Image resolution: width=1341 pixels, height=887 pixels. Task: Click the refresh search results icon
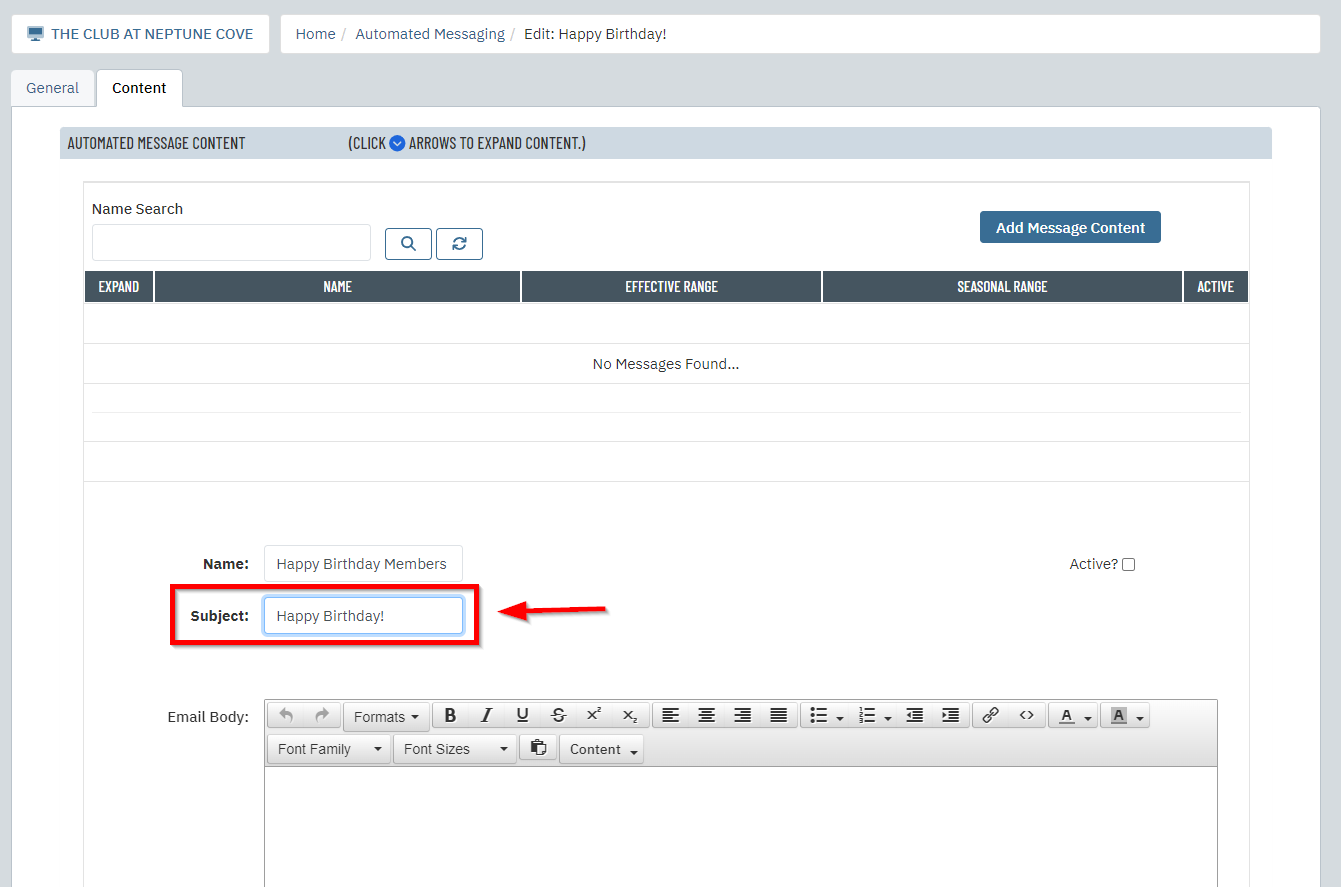[459, 244]
